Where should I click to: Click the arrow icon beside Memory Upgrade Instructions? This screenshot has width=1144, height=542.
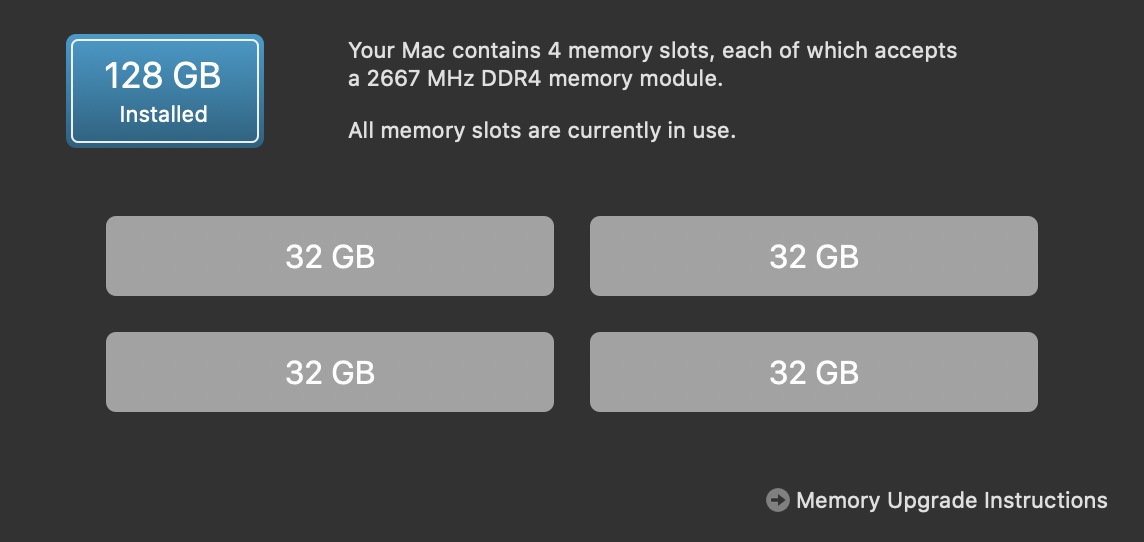pyautogui.click(x=777, y=500)
